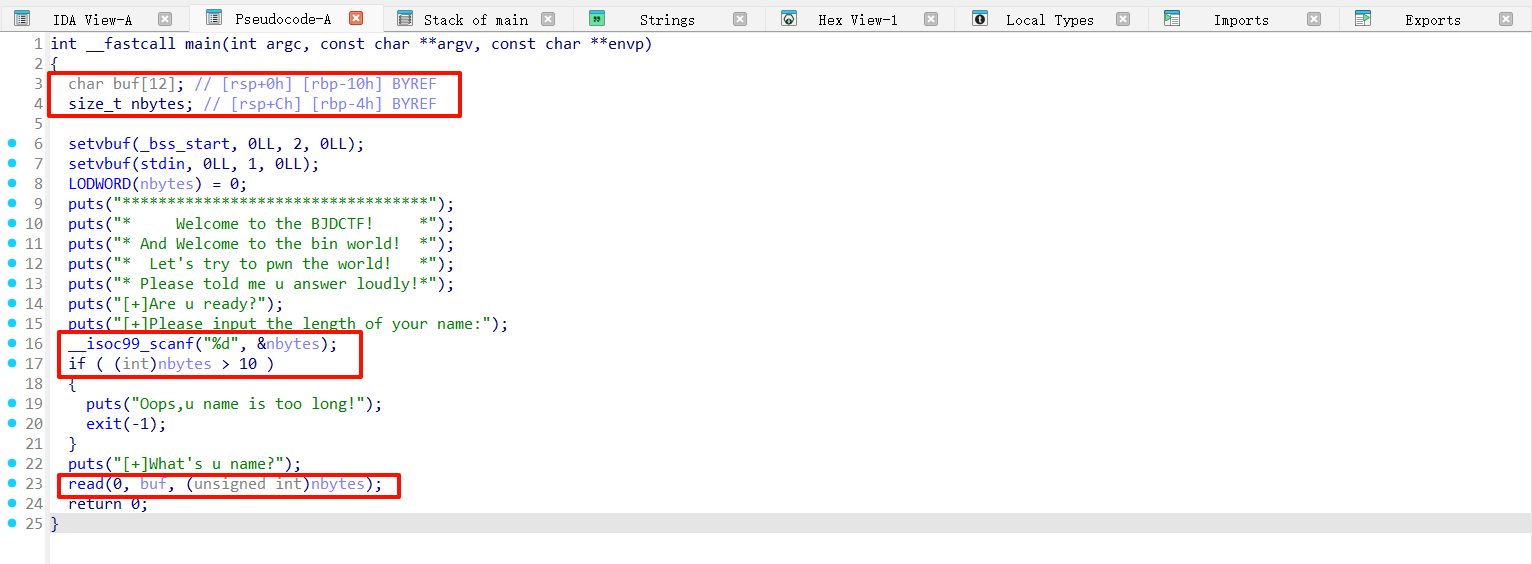Toggle breakpoint dot on line 24
The width and height of the screenshot is (1532, 564).
point(12,503)
